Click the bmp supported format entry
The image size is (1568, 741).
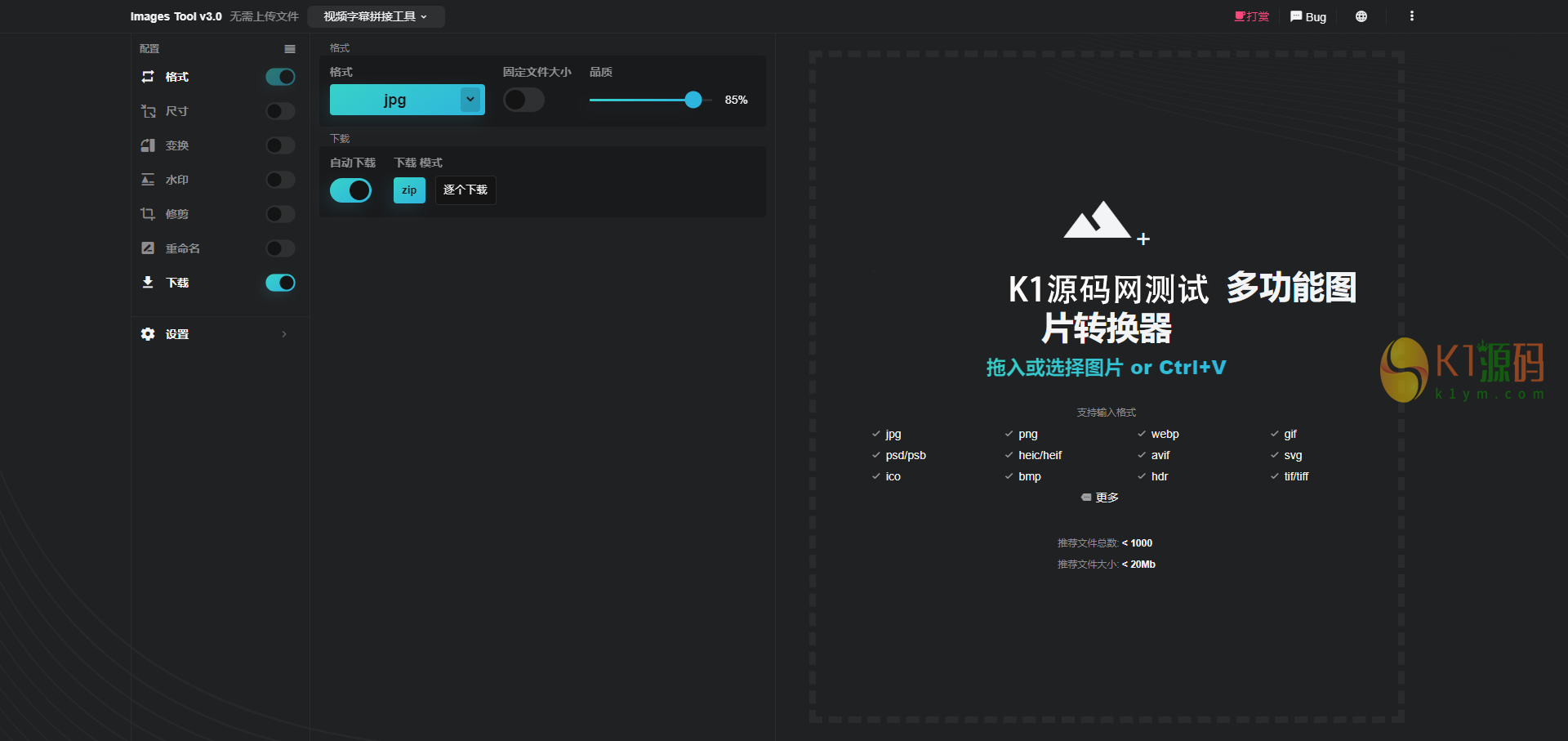click(x=1023, y=476)
